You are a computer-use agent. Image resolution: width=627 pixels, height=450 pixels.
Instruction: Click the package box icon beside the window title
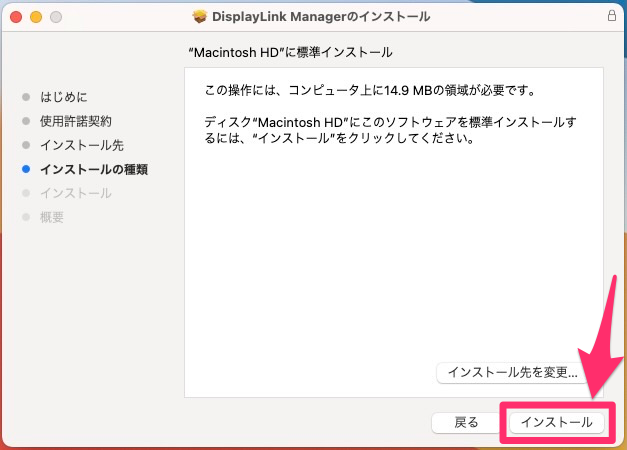[x=201, y=17]
